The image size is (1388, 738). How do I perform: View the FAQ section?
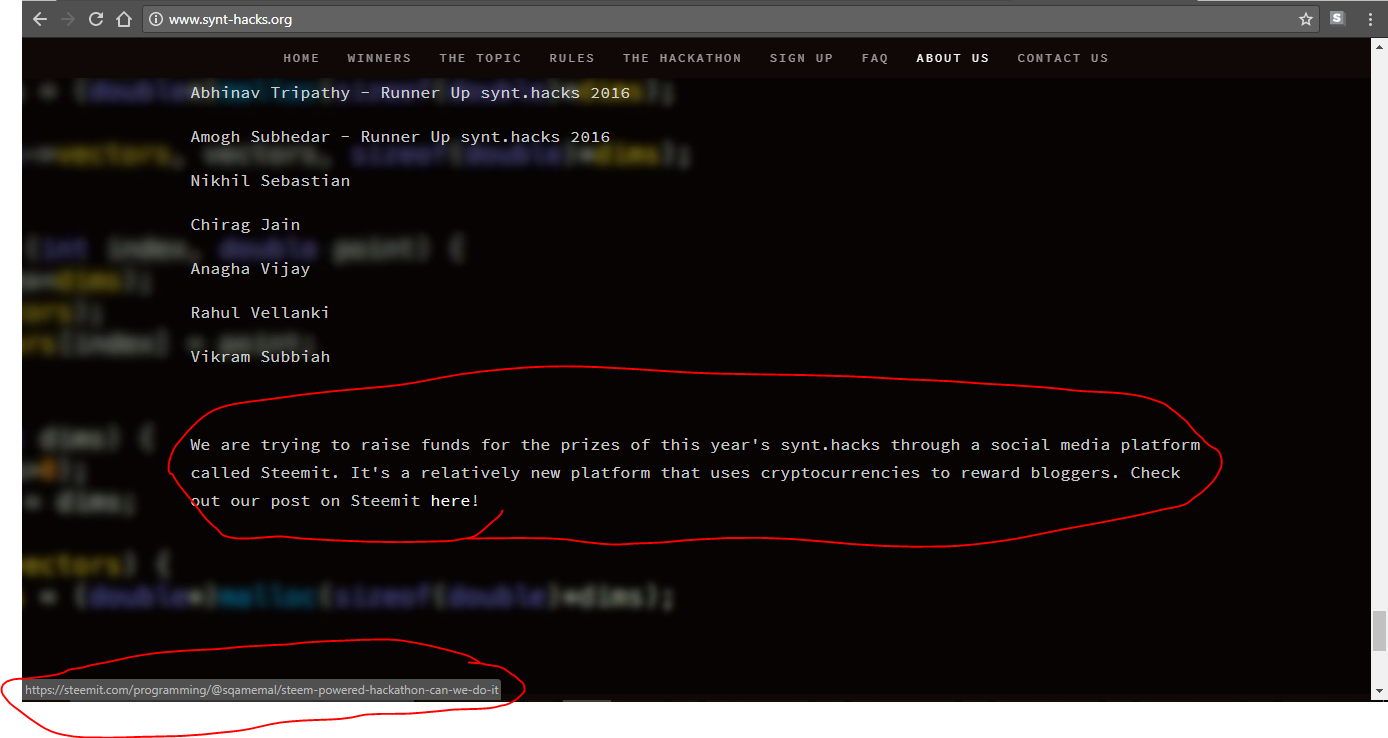[875, 58]
